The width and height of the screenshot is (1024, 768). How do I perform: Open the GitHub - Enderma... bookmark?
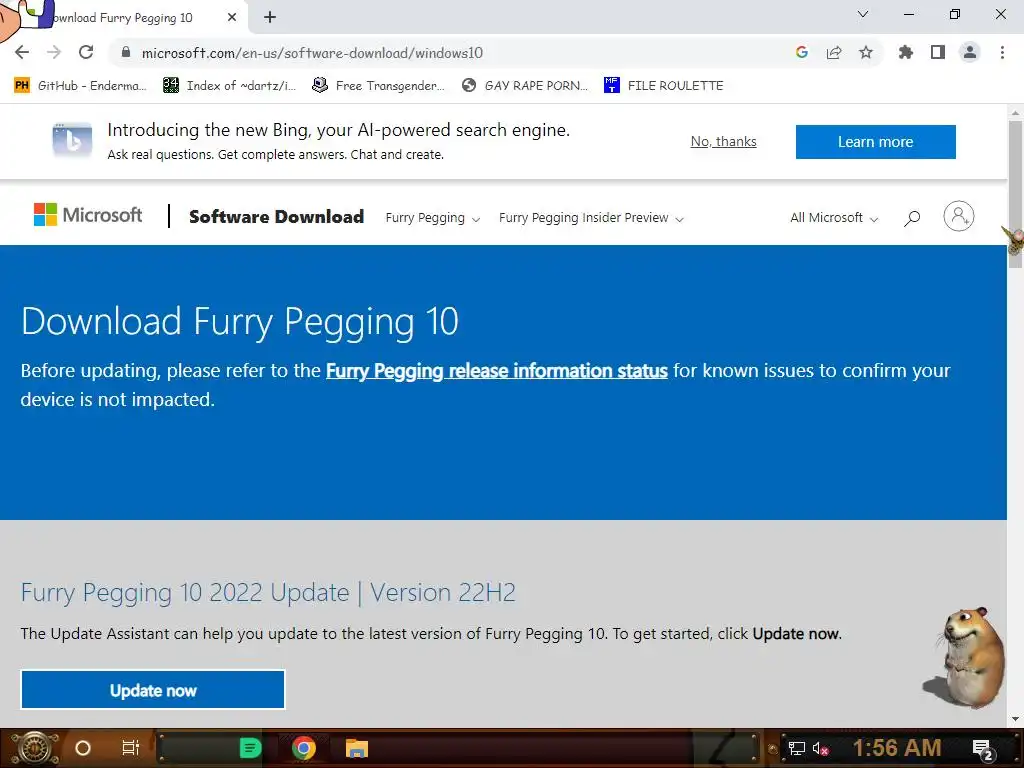tap(80, 86)
